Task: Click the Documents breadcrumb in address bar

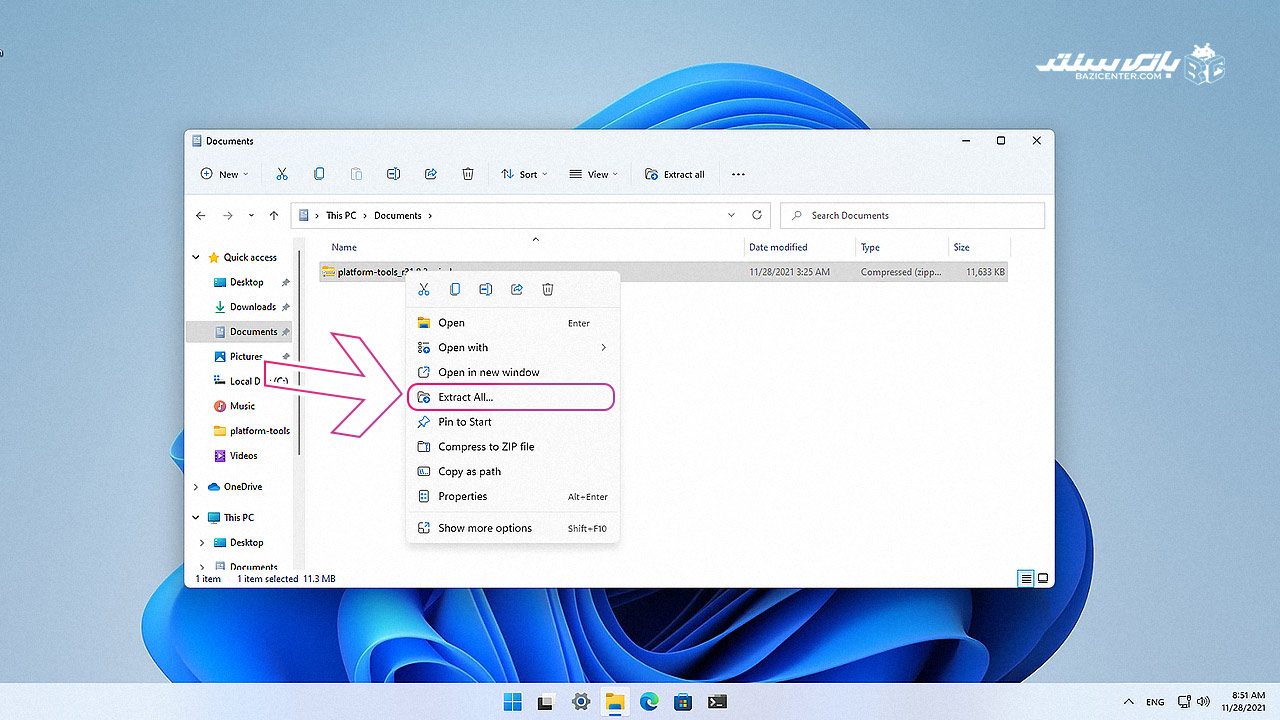Action: (398, 215)
